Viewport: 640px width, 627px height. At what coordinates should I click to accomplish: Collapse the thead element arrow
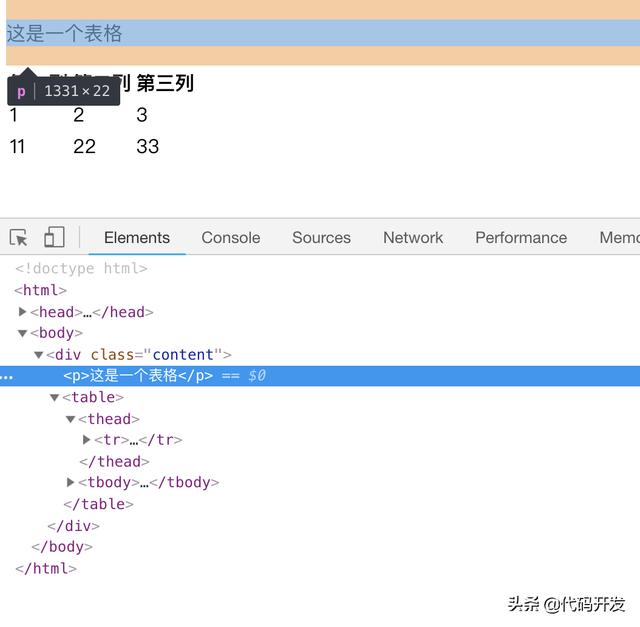click(71, 419)
